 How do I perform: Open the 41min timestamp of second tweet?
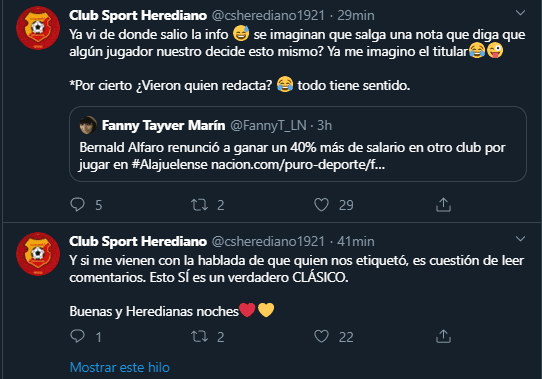click(x=356, y=241)
